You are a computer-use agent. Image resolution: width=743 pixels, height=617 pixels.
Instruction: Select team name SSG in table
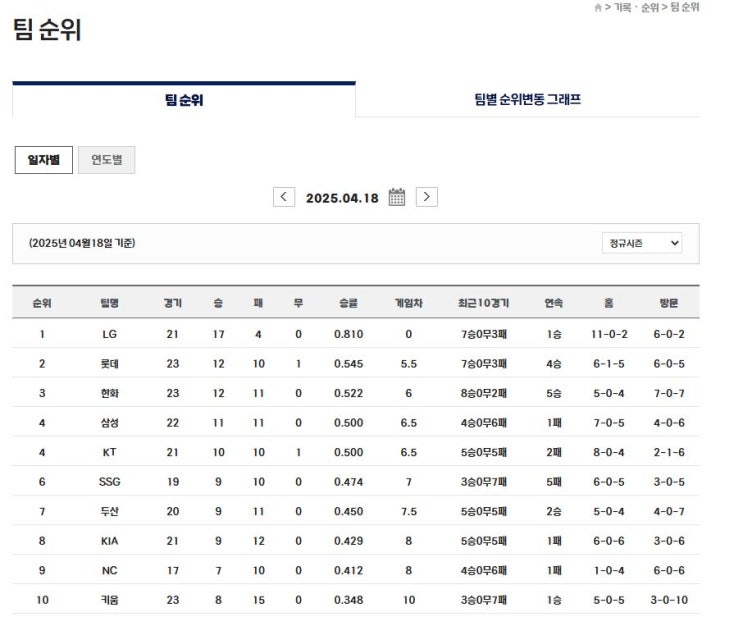click(x=109, y=482)
